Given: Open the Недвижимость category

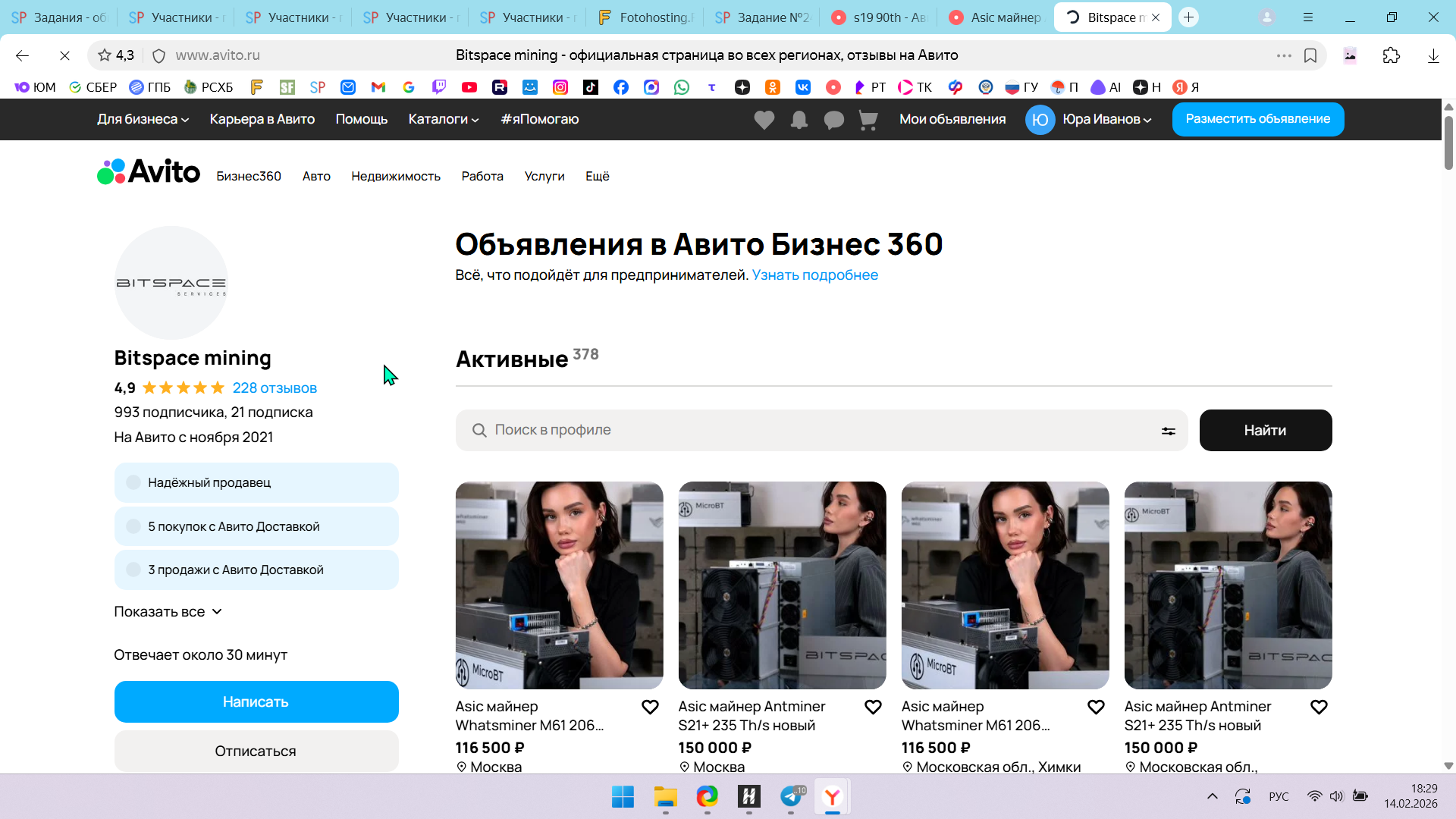Looking at the screenshot, I should [x=395, y=176].
